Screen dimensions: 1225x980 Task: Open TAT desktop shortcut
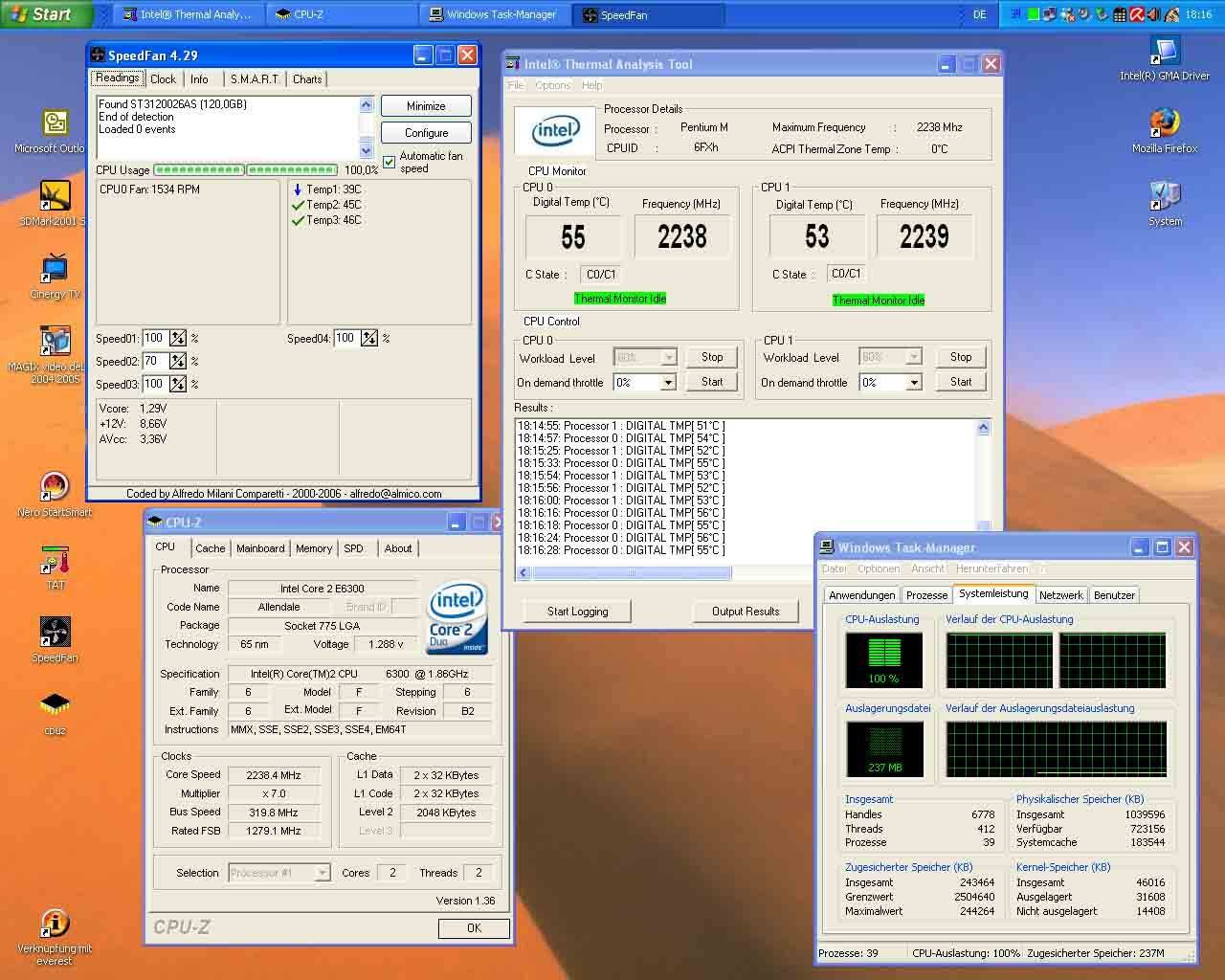(55, 560)
